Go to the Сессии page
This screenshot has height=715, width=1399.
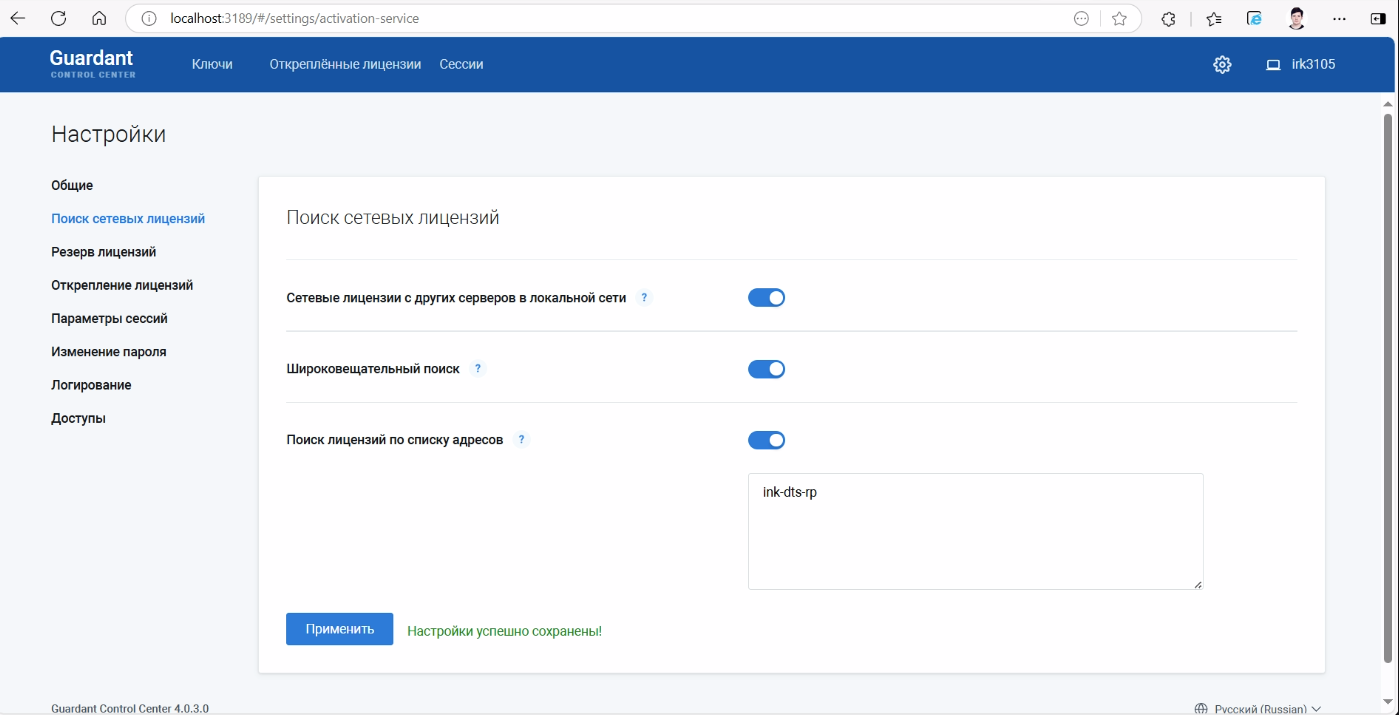point(461,64)
